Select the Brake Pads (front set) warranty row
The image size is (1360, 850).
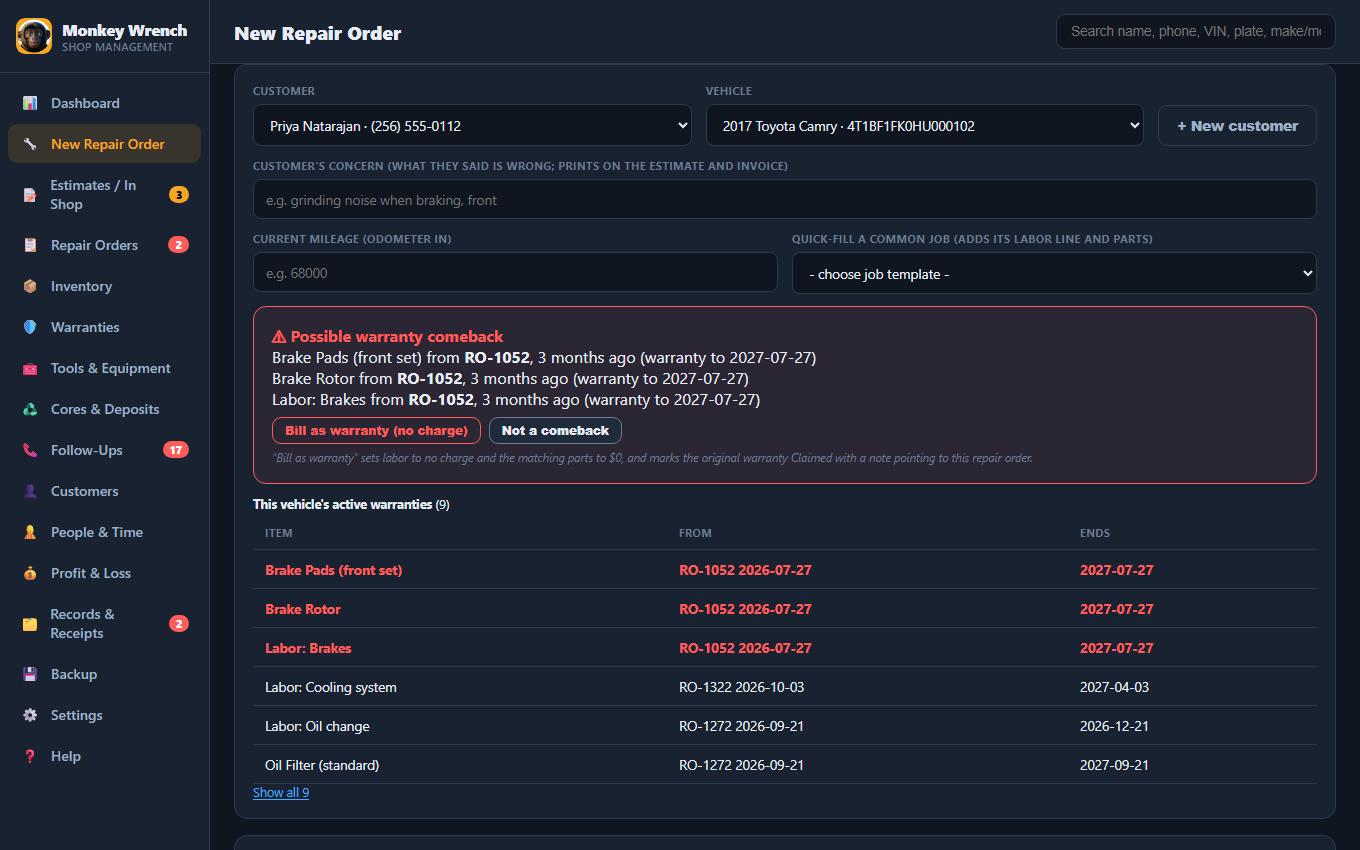785,570
